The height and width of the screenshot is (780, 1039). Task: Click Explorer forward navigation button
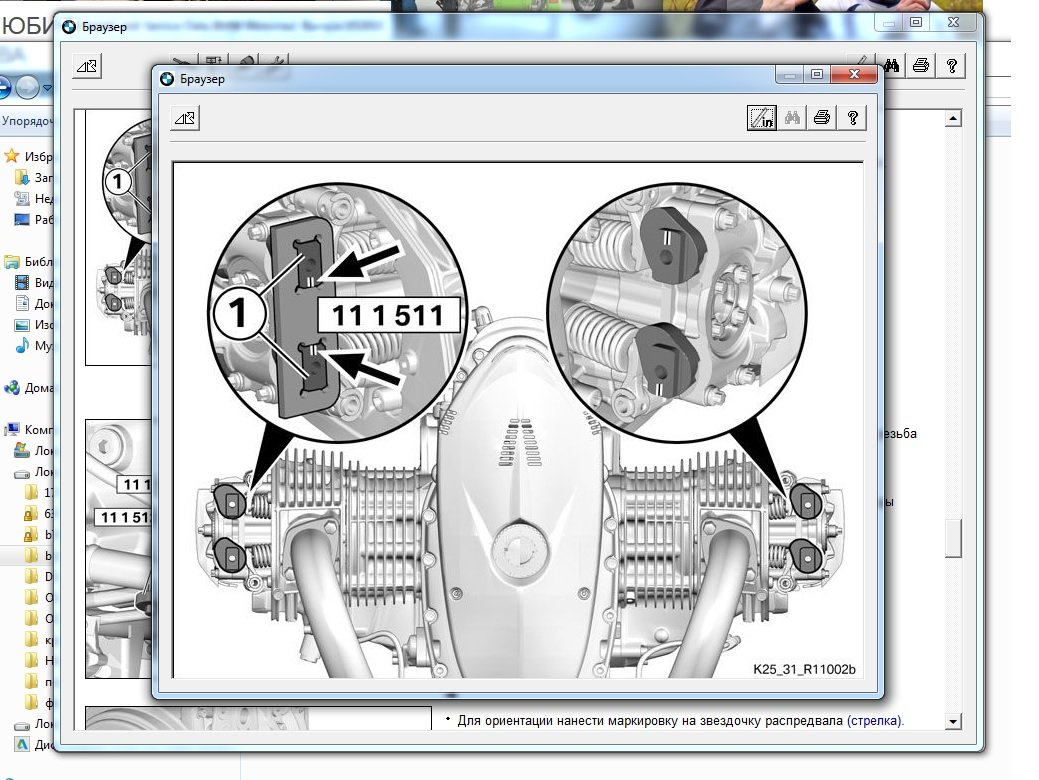[27, 88]
